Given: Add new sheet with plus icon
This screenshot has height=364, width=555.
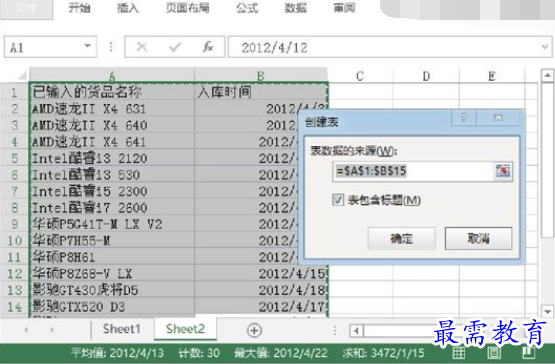Looking at the screenshot, I should click(x=254, y=330).
